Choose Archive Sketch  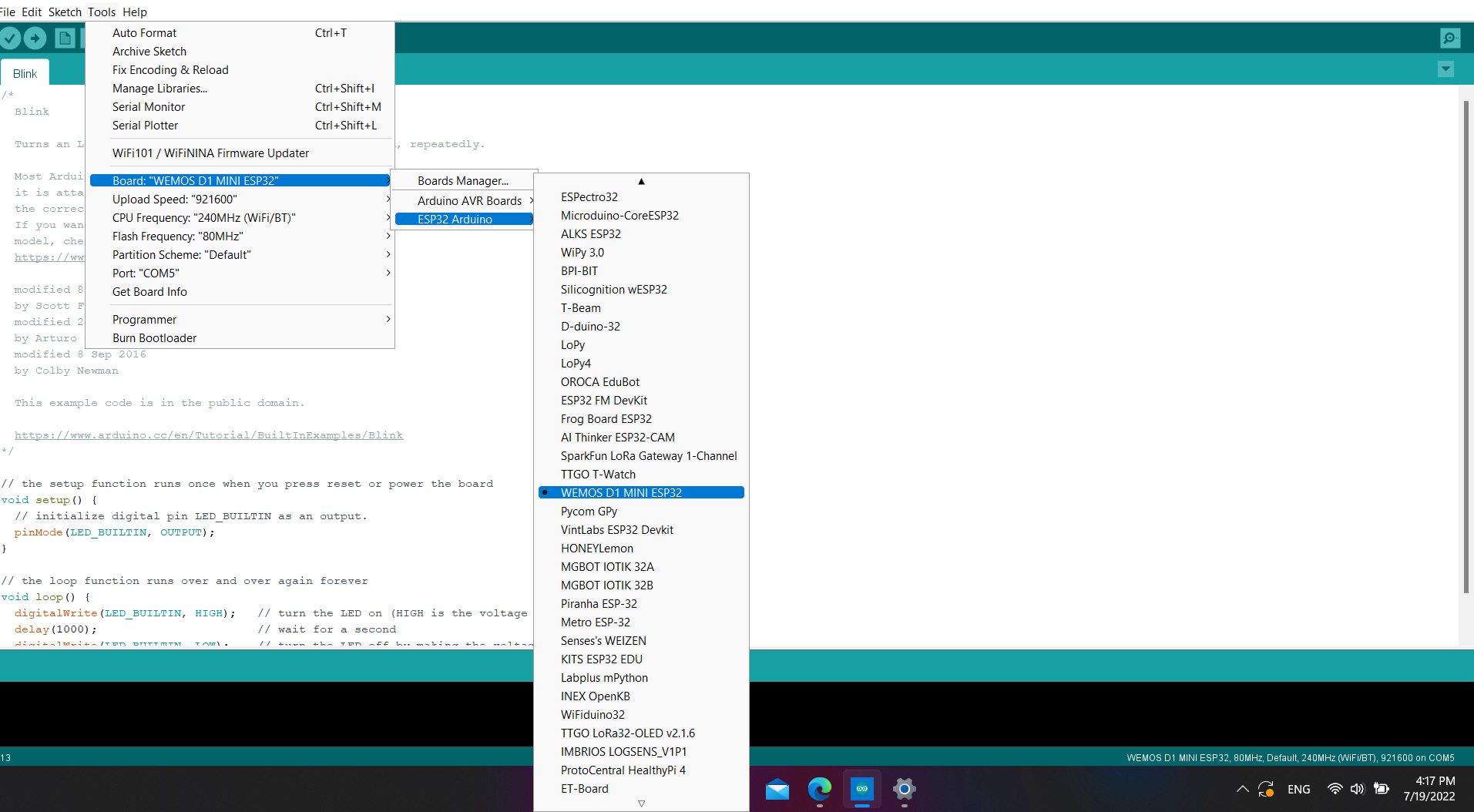(240, 52)
